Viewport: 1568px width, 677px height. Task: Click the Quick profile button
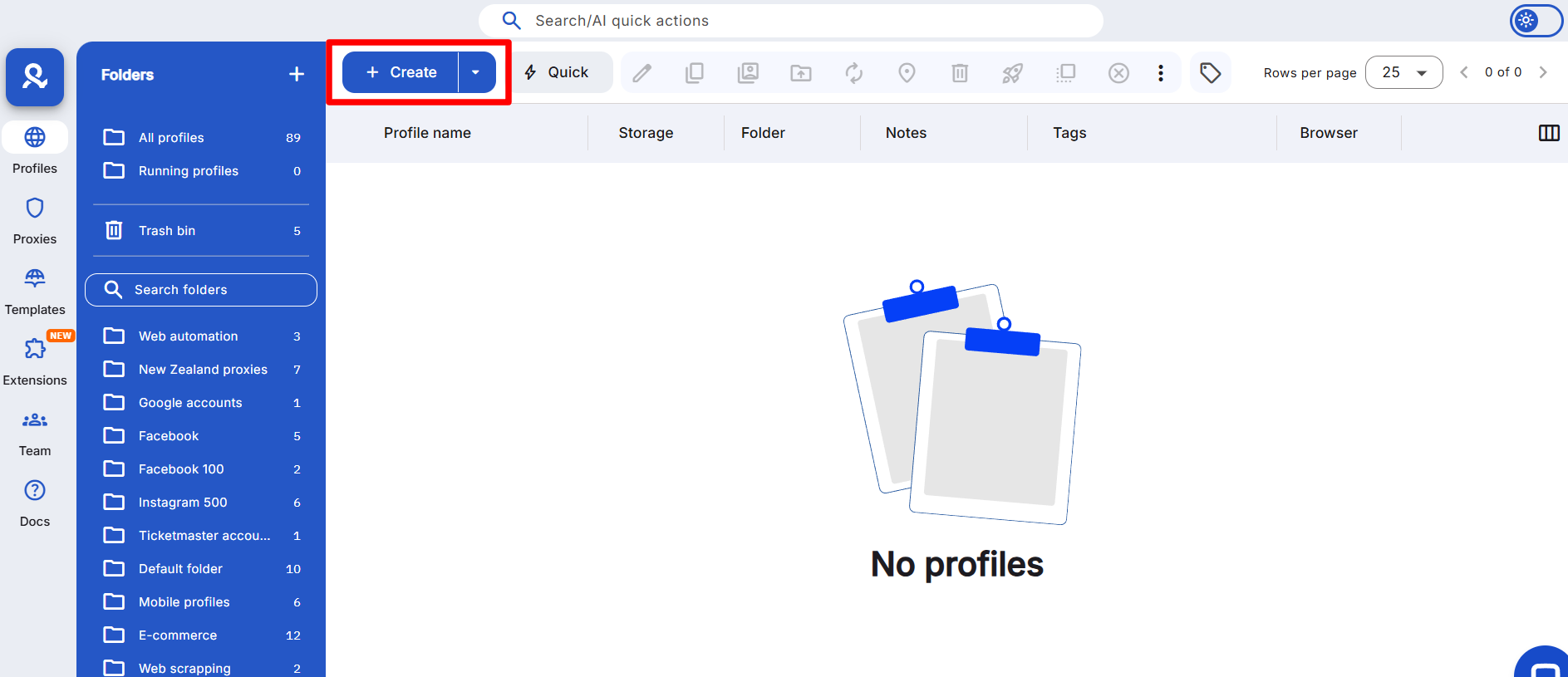(x=558, y=72)
